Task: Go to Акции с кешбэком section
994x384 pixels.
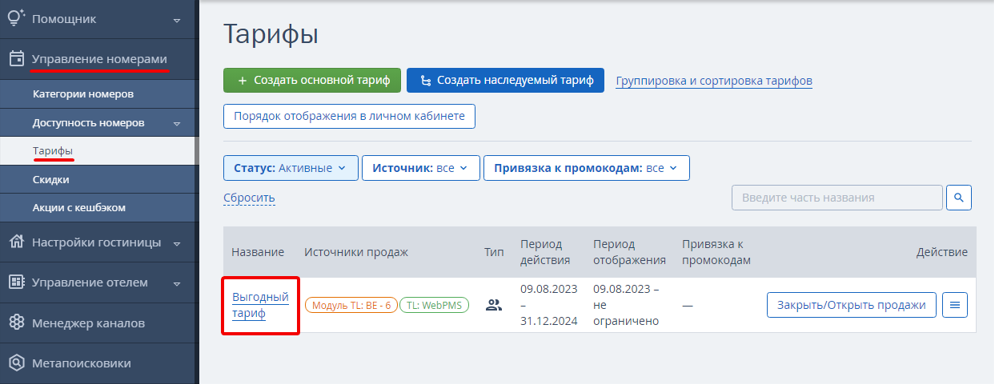Action: 79,208
